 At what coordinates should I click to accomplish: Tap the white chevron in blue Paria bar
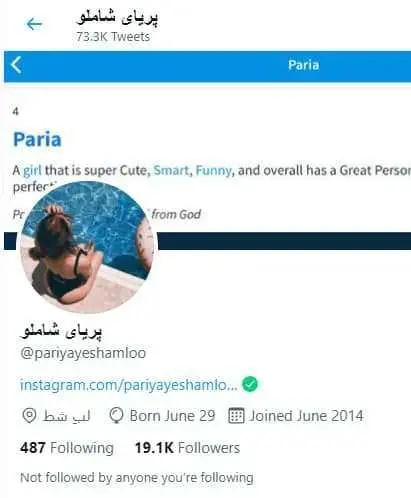tap(16, 65)
